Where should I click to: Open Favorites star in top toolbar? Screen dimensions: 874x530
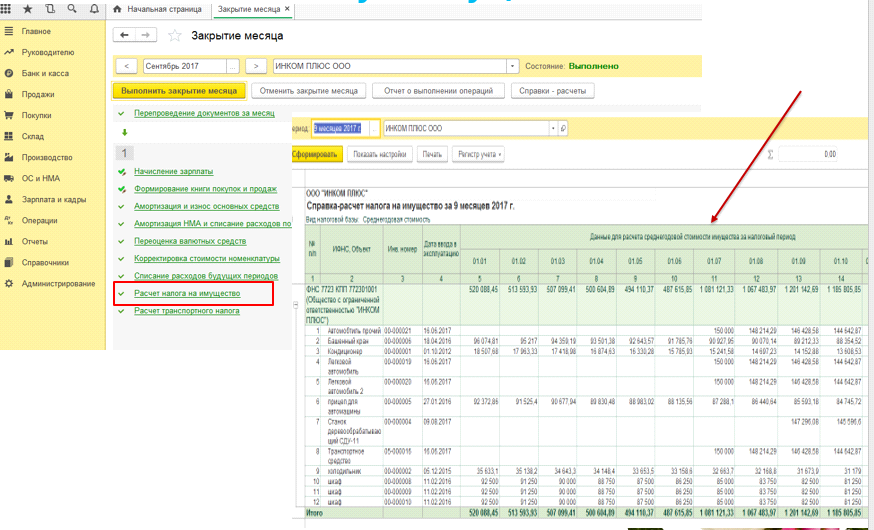(27, 9)
